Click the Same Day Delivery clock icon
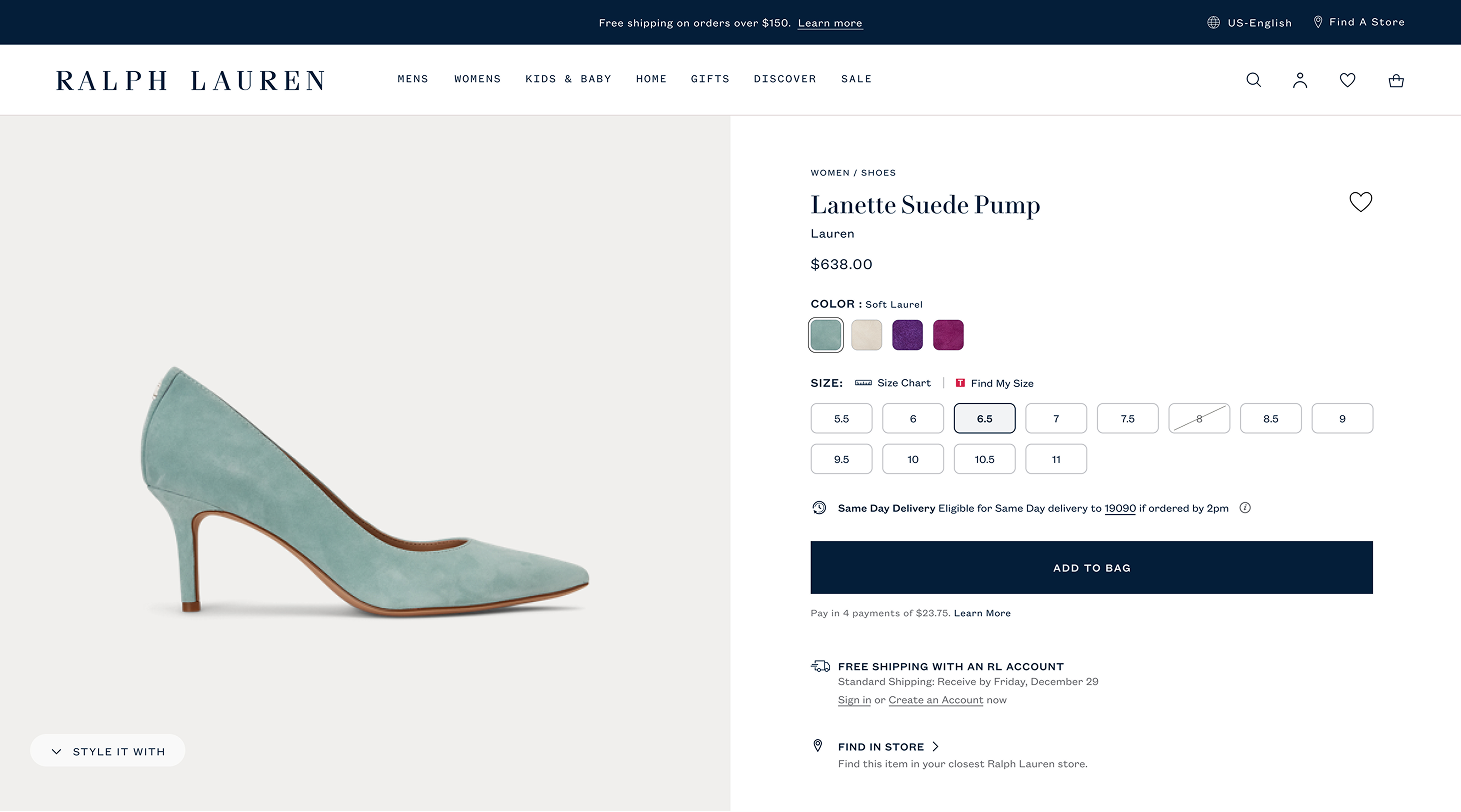 pos(819,508)
